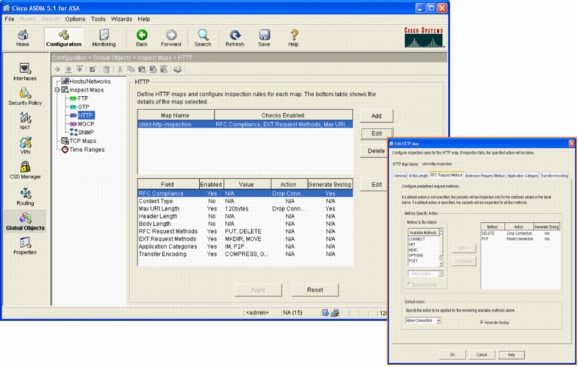The image size is (578, 367).
Task: Open the Tools menu
Action: pos(98,19)
